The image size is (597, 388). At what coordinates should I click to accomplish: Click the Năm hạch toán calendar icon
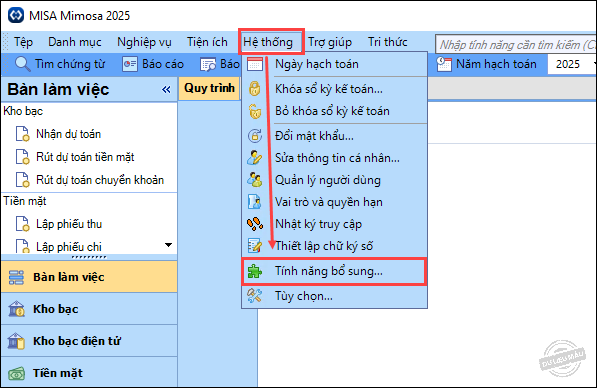pyautogui.click(x=444, y=64)
